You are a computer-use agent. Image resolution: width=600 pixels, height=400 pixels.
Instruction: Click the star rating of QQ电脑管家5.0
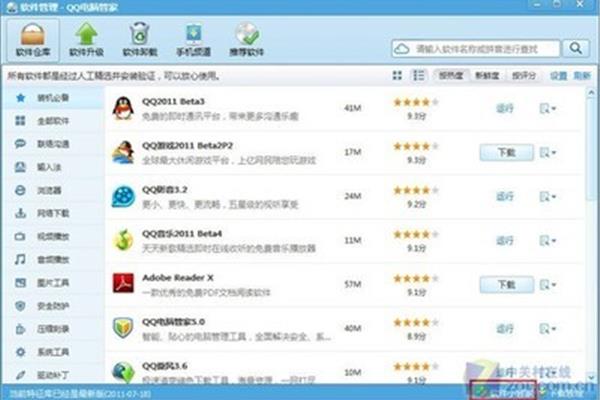tap(416, 323)
